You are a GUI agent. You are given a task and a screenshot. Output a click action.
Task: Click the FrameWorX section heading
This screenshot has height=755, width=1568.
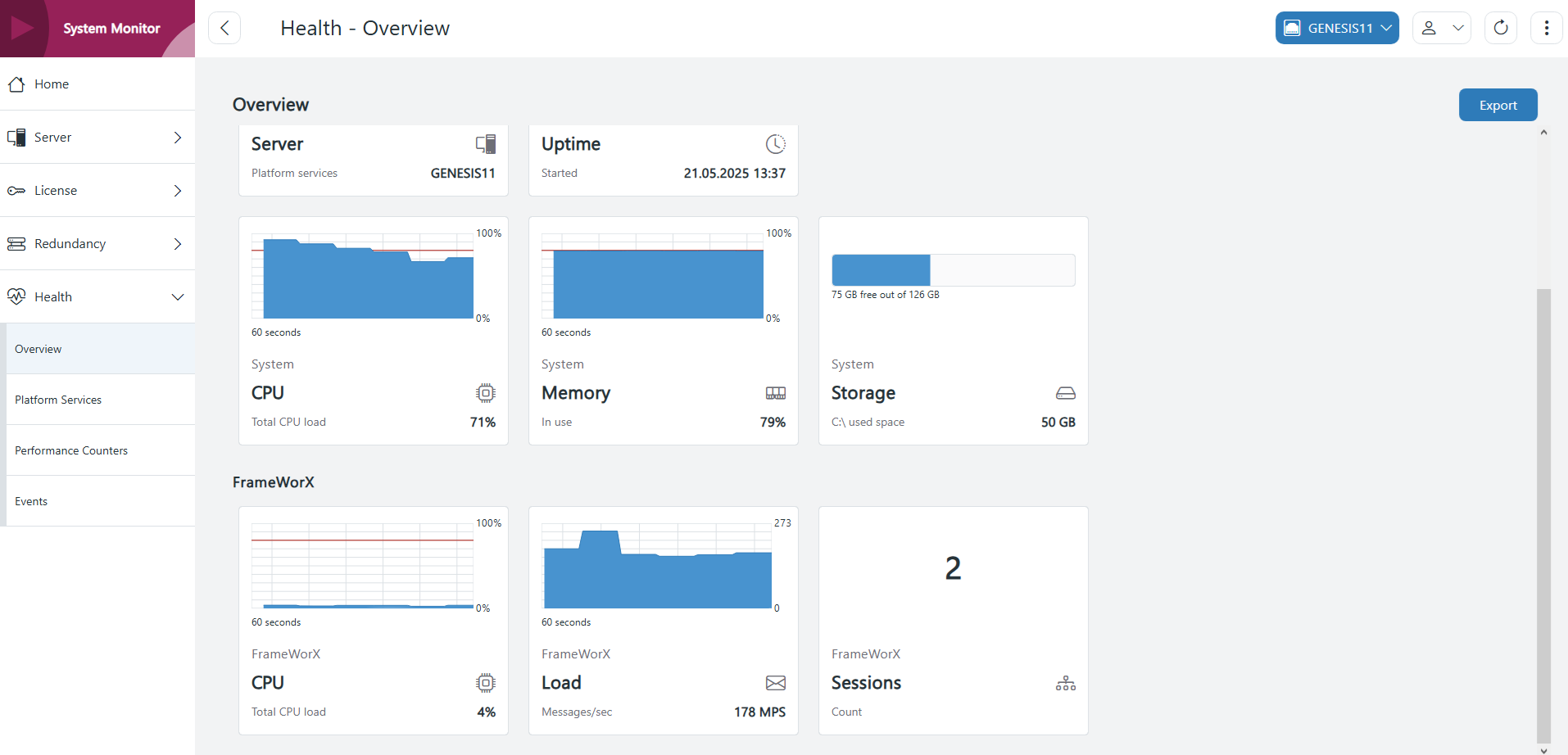click(274, 482)
